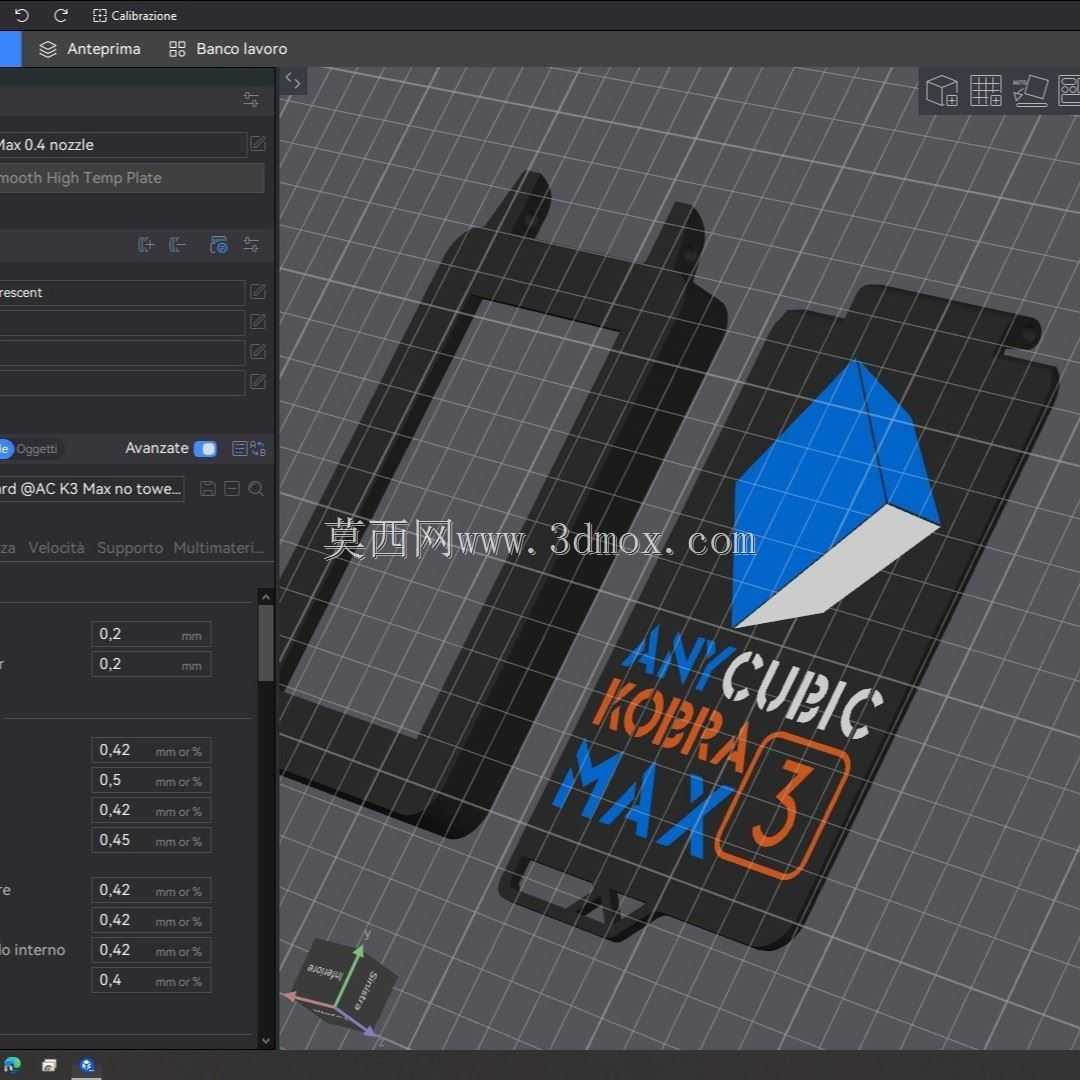Add a model with the cube icon
The height and width of the screenshot is (1080, 1080).
[942, 91]
